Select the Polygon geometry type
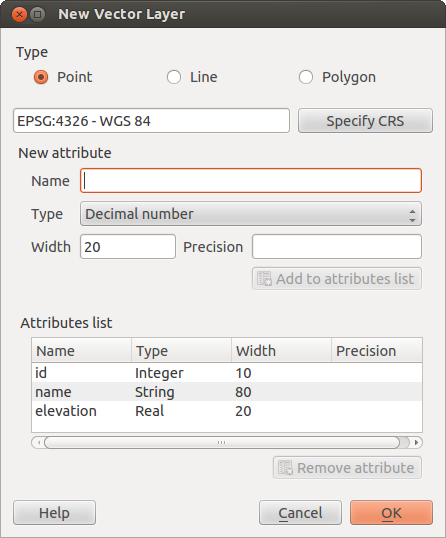Viewport: 446px width, 538px height. click(x=306, y=77)
